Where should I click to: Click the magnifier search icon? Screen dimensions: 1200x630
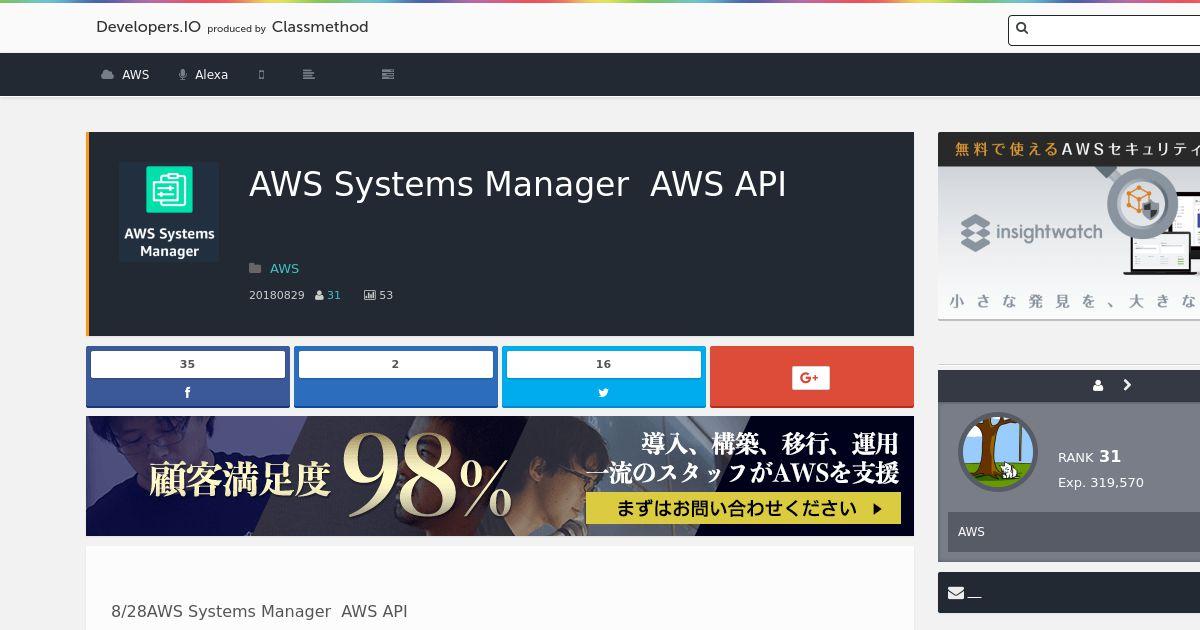tap(1022, 29)
